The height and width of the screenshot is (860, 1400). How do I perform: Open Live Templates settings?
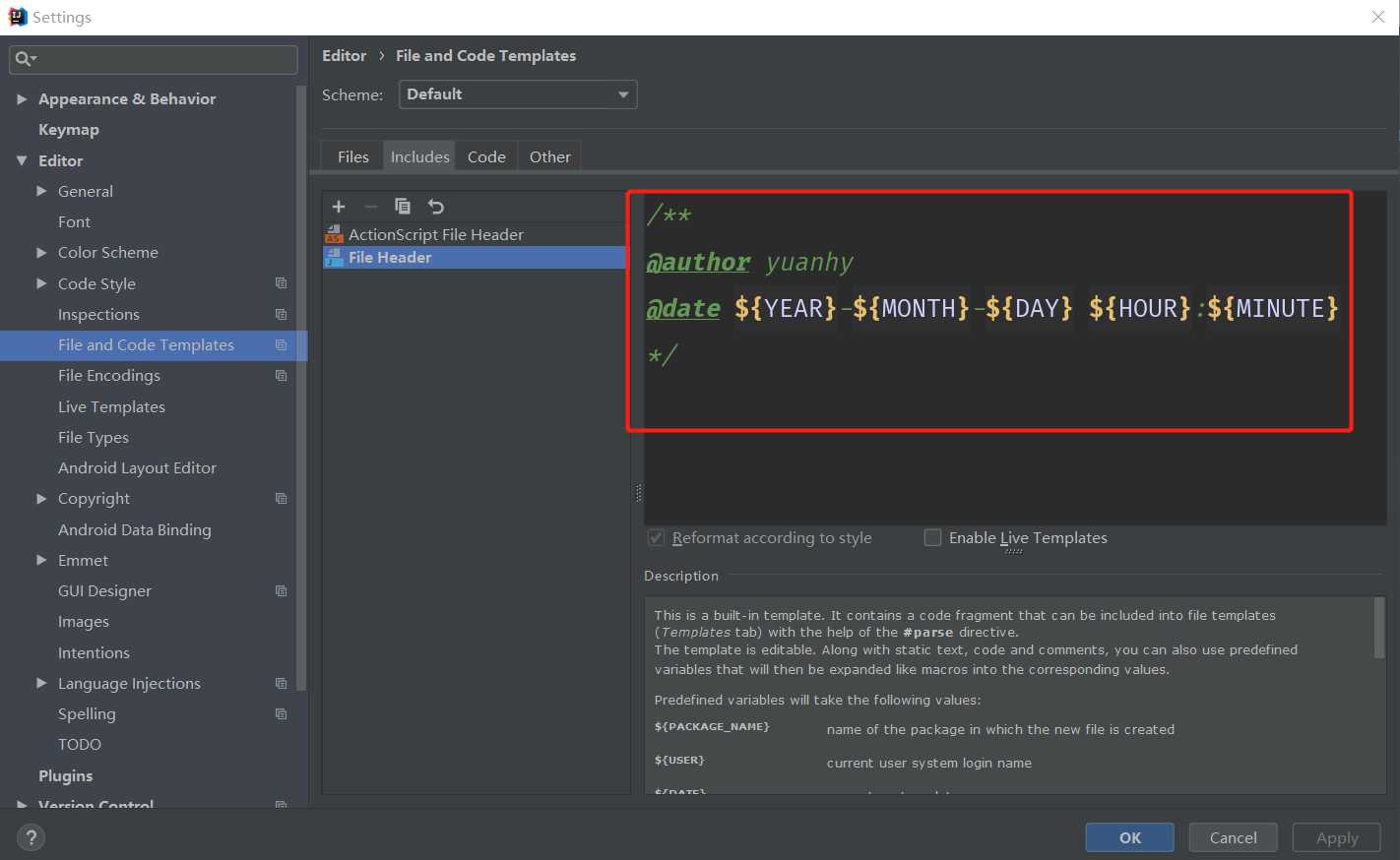[111, 406]
